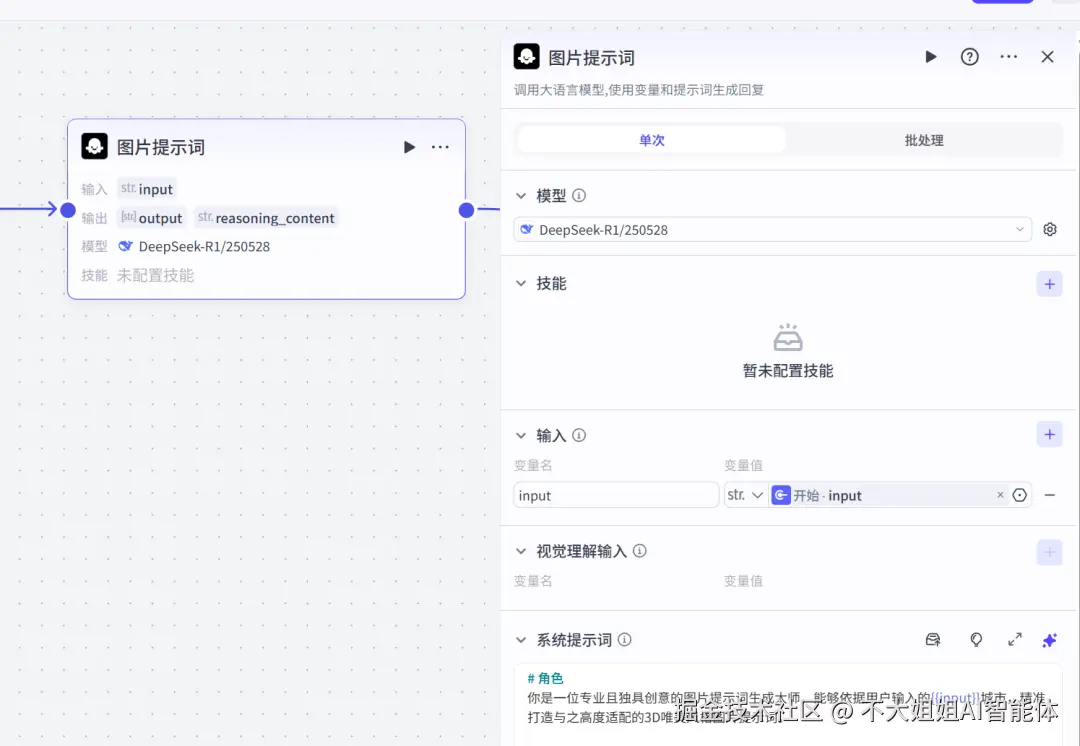
Task: Collapse the 系统提示词 section
Action: point(522,639)
